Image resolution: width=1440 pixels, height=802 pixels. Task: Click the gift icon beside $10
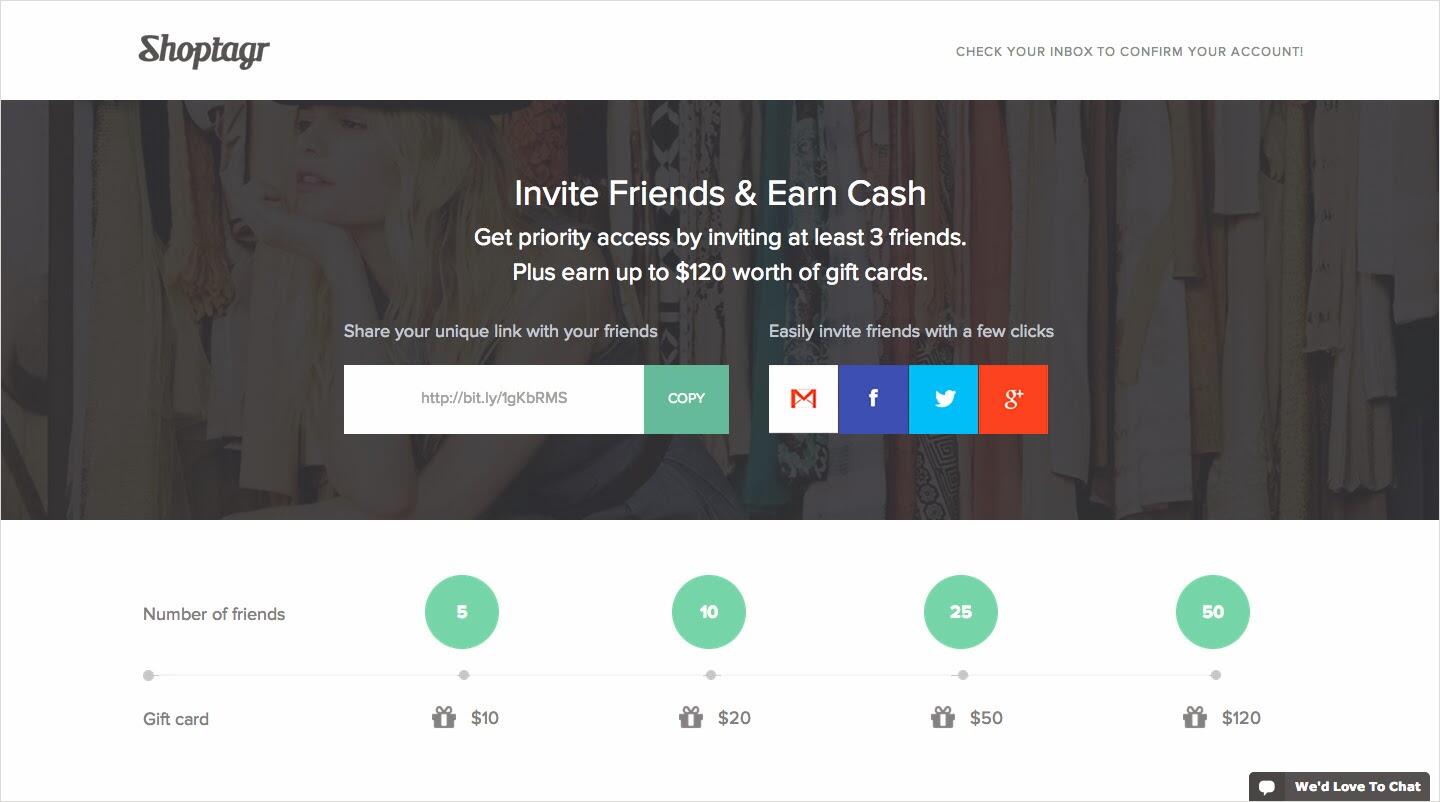point(444,717)
